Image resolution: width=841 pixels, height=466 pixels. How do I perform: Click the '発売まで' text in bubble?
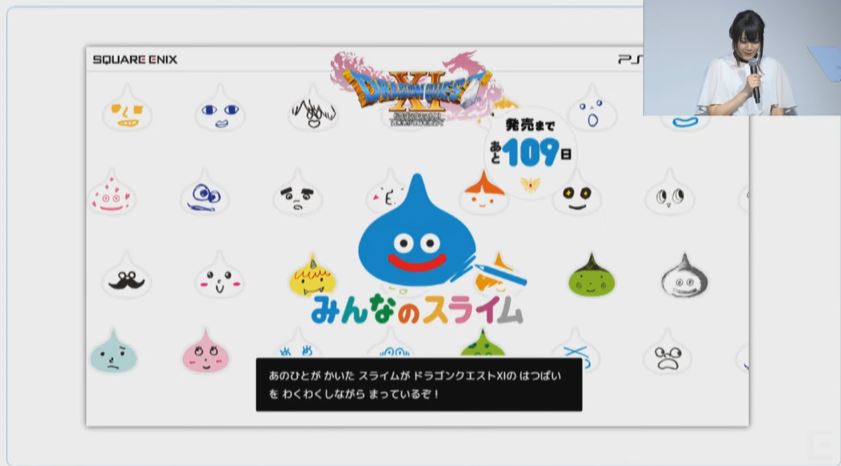click(x=530, y=126)
